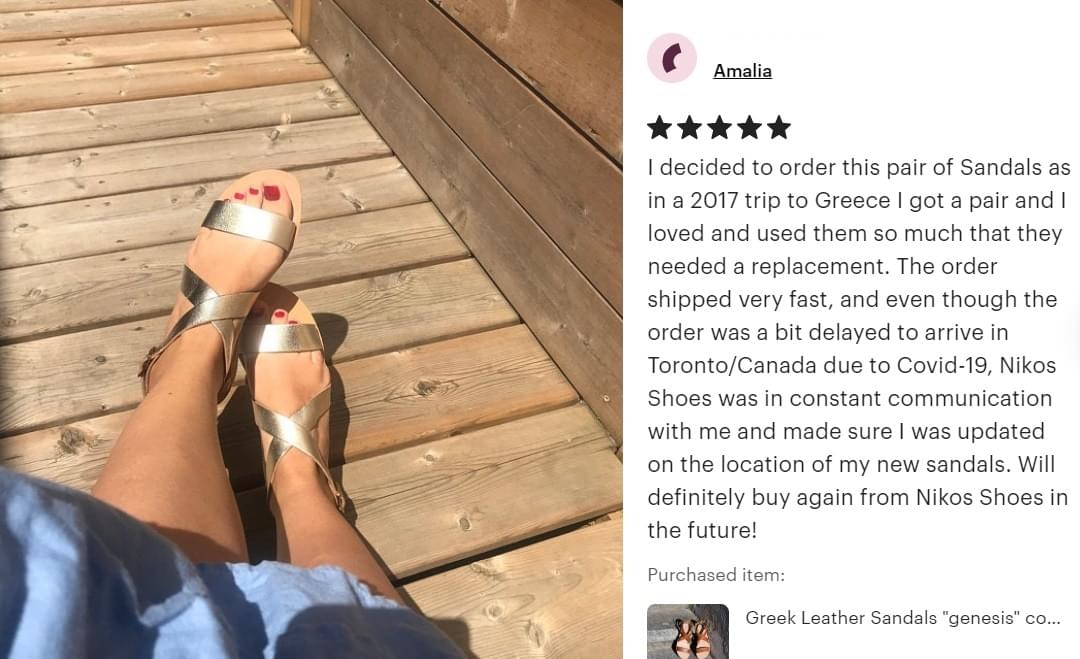Click the review's closing words "the future!"
1080x659 pixels.
point(702,530)
